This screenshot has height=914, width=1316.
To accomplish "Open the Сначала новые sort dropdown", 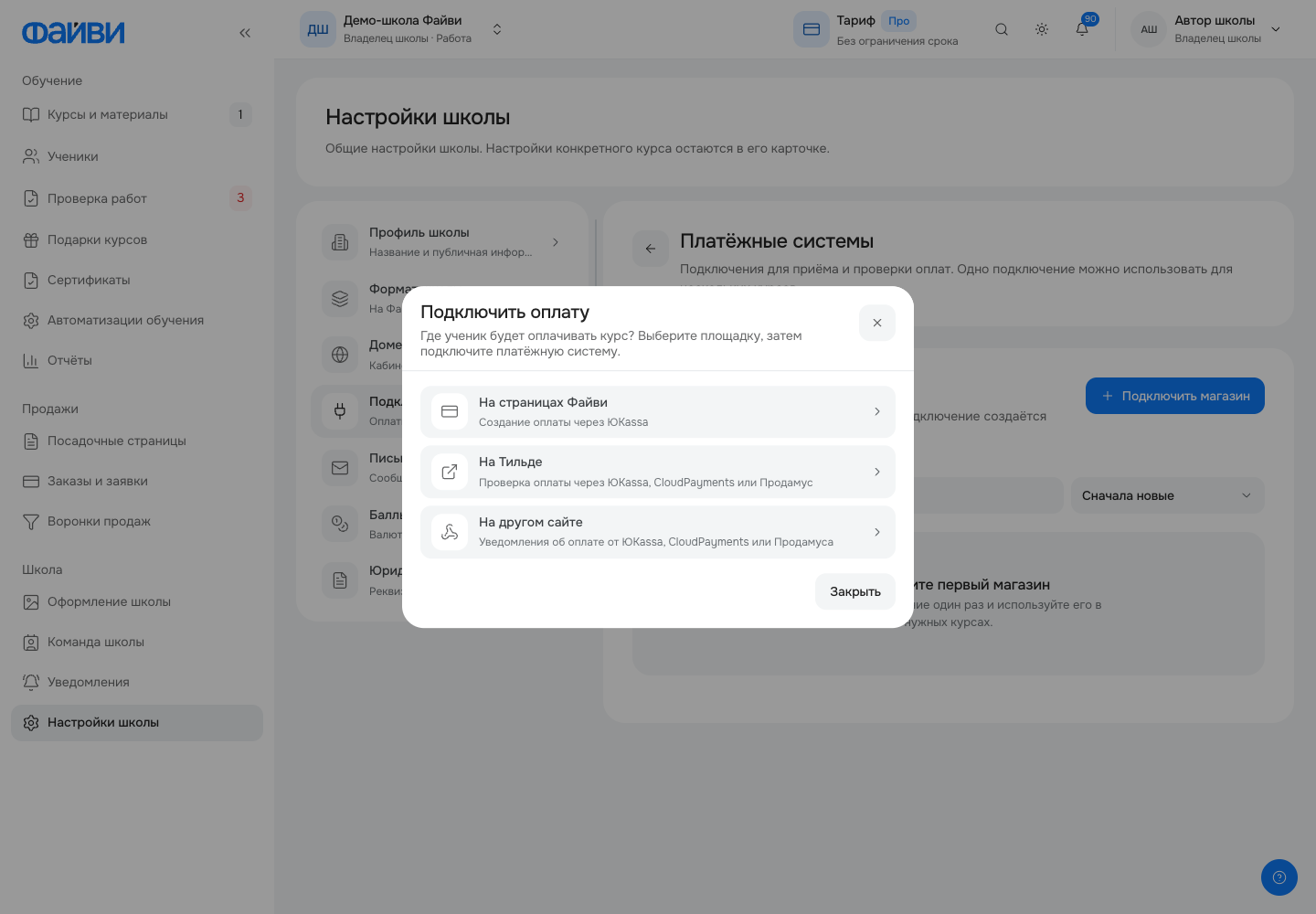I will pyautogui.click(x=1168, y=495).
